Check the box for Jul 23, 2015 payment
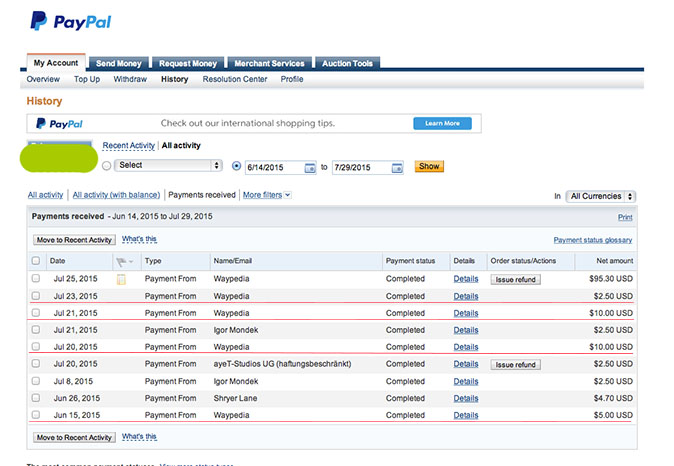The image size is (674, 466). [x=36, y=296]
